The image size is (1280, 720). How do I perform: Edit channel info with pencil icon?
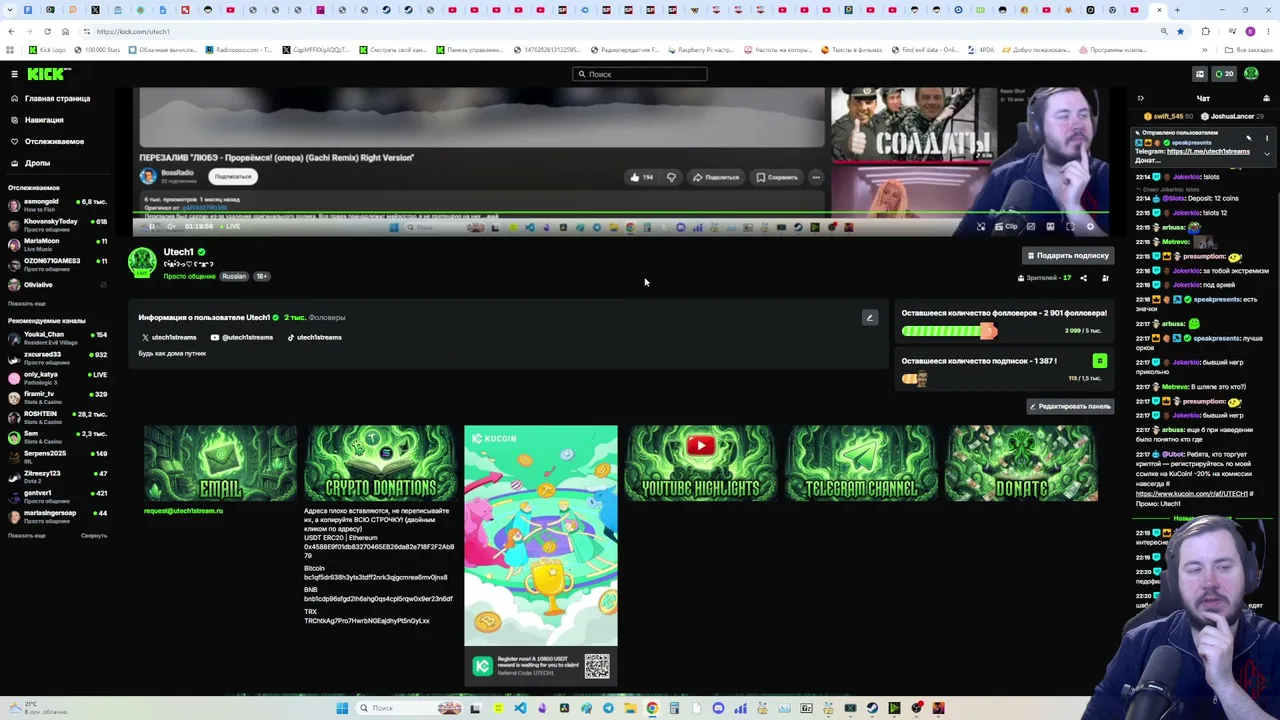[x=869, y=318]
